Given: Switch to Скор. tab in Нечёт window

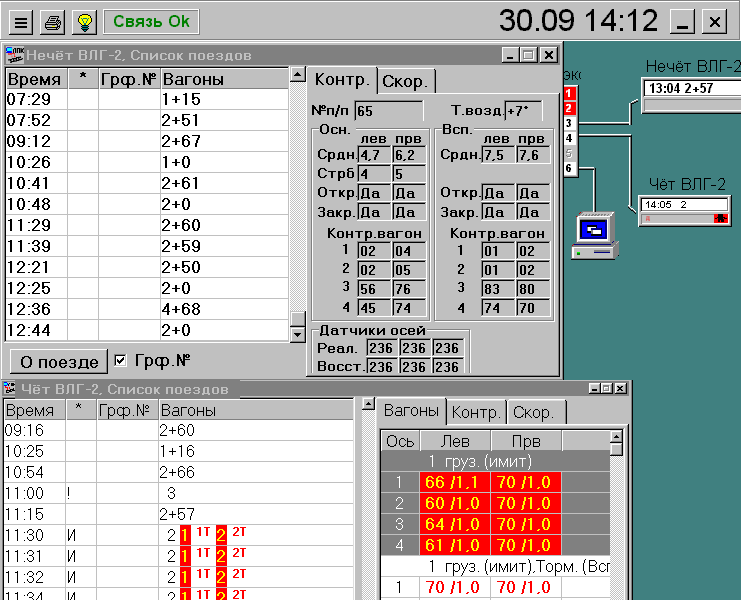Looking at the screenshot, I should pos(405,81).
